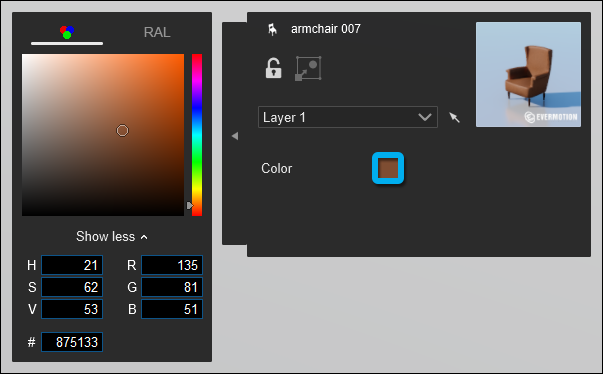Click the rainbow hue strip
603x374 pixels.
197,135
